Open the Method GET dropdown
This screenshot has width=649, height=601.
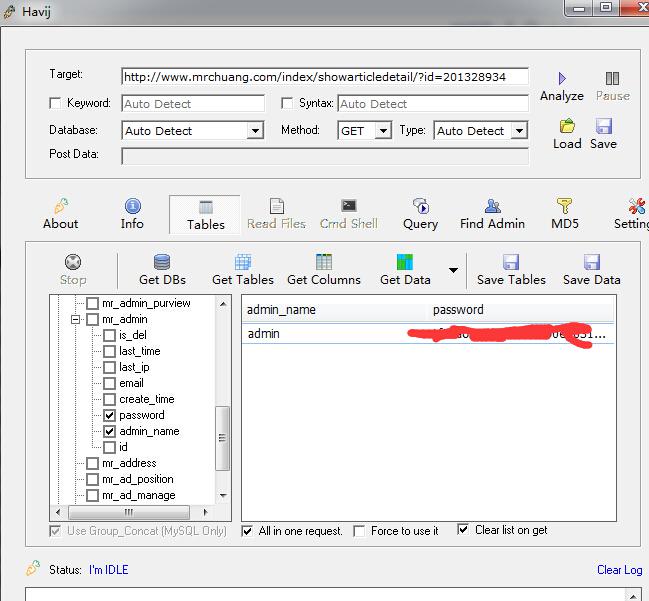[x=384, y=131]
